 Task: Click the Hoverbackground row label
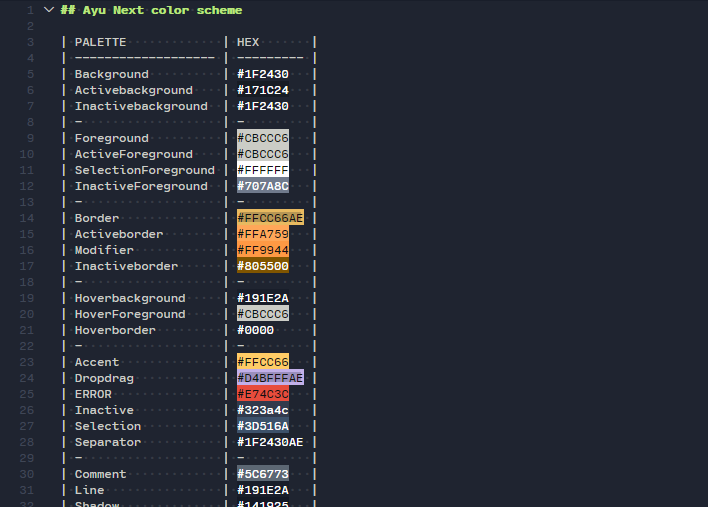tap(130, 298)
